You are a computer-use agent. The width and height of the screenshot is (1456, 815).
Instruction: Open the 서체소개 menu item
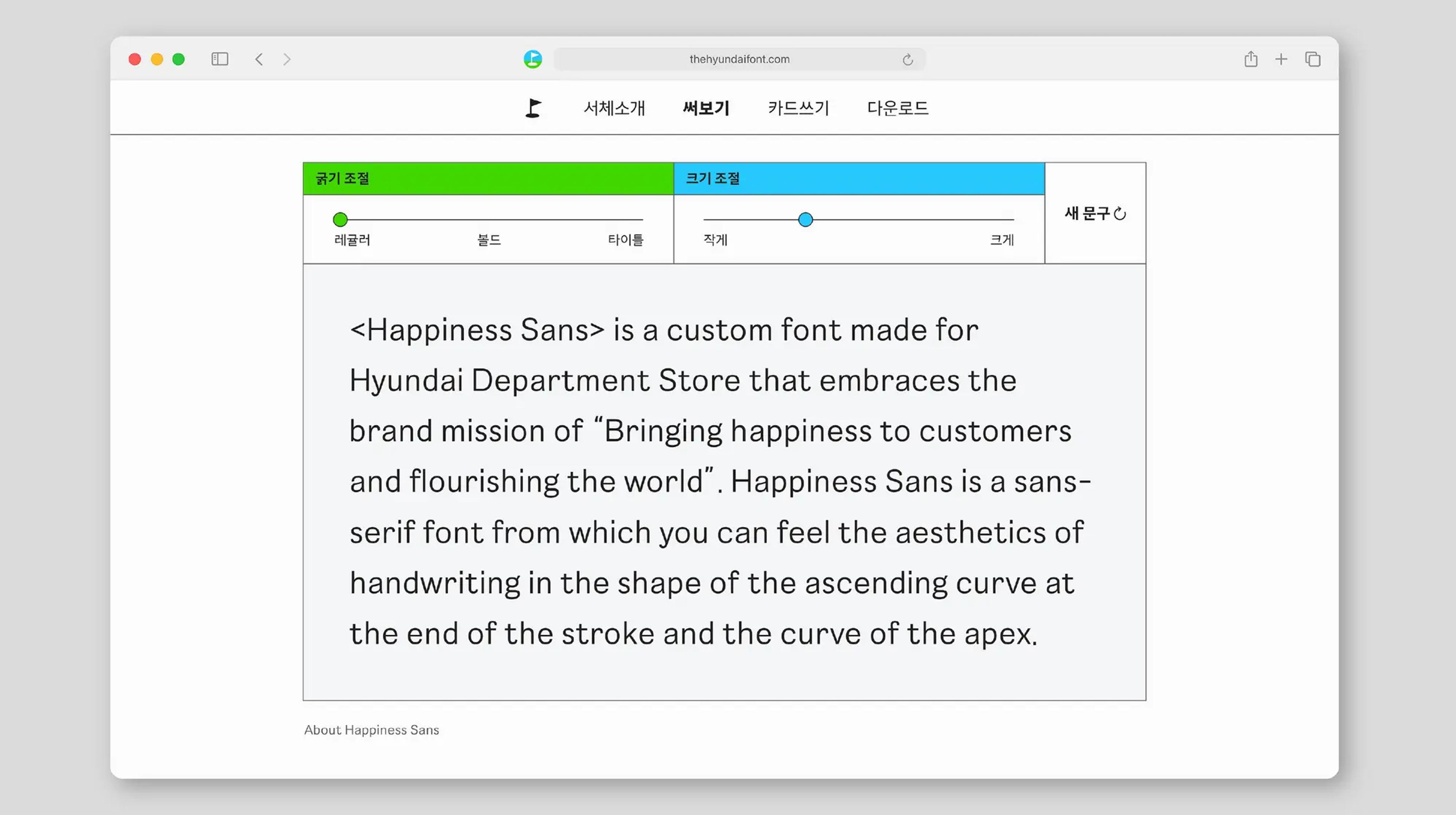pos(614,108)
